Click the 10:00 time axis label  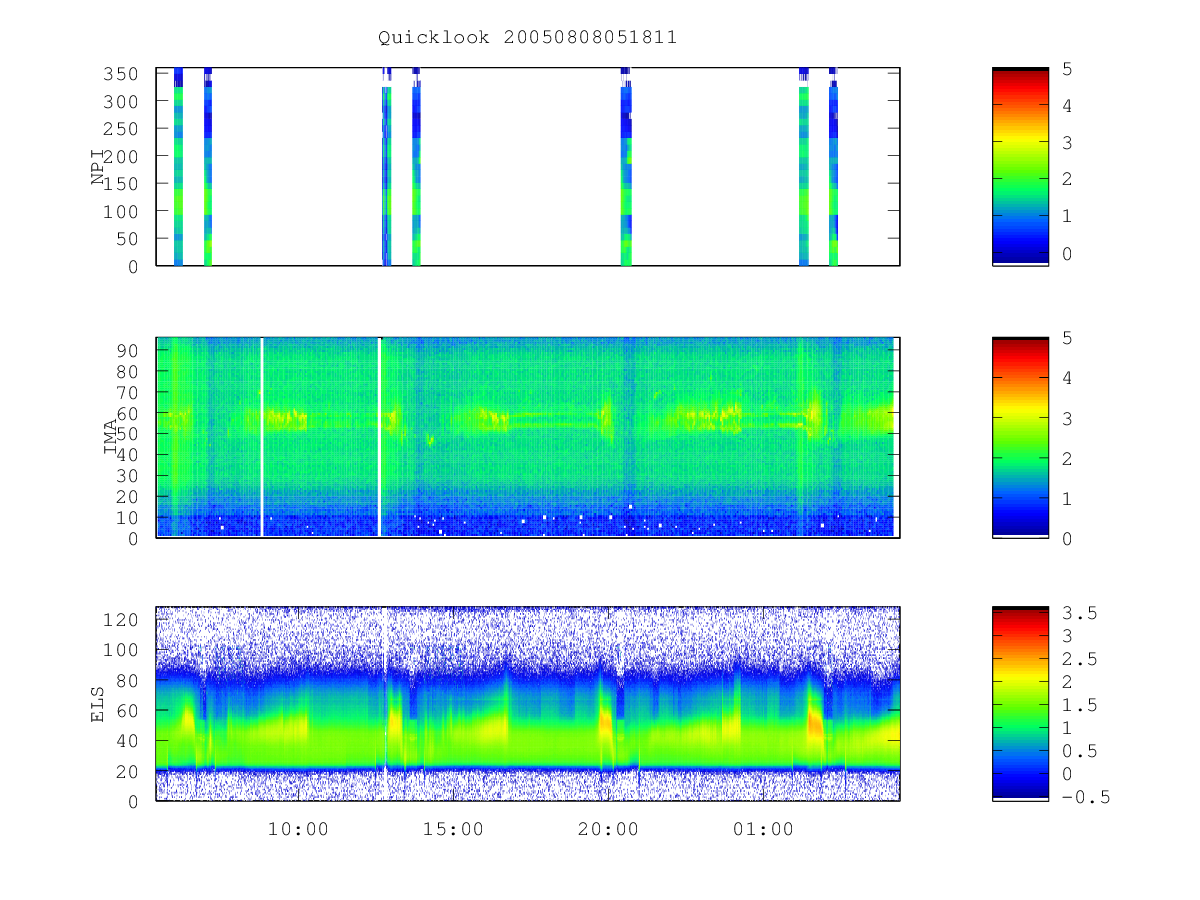(x=298, y=829)
